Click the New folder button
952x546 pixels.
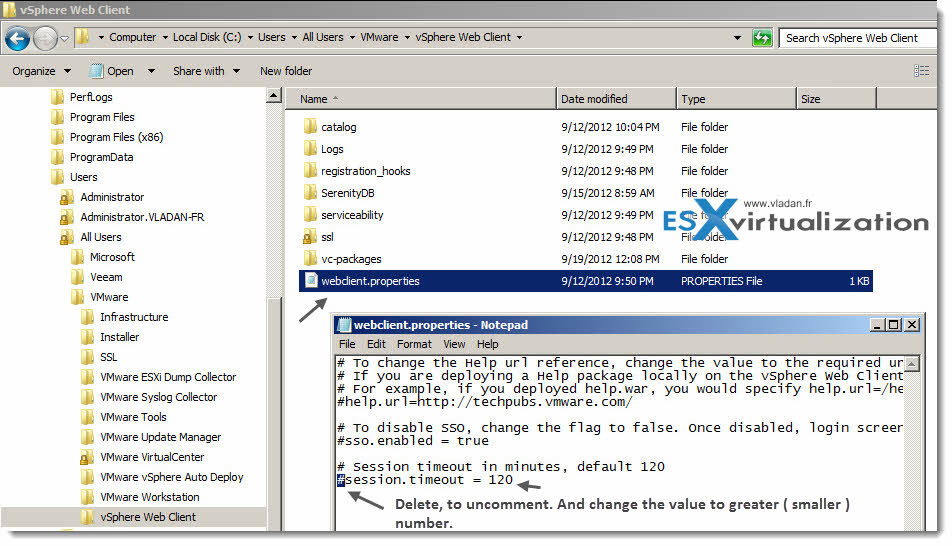tap(286, 71)
